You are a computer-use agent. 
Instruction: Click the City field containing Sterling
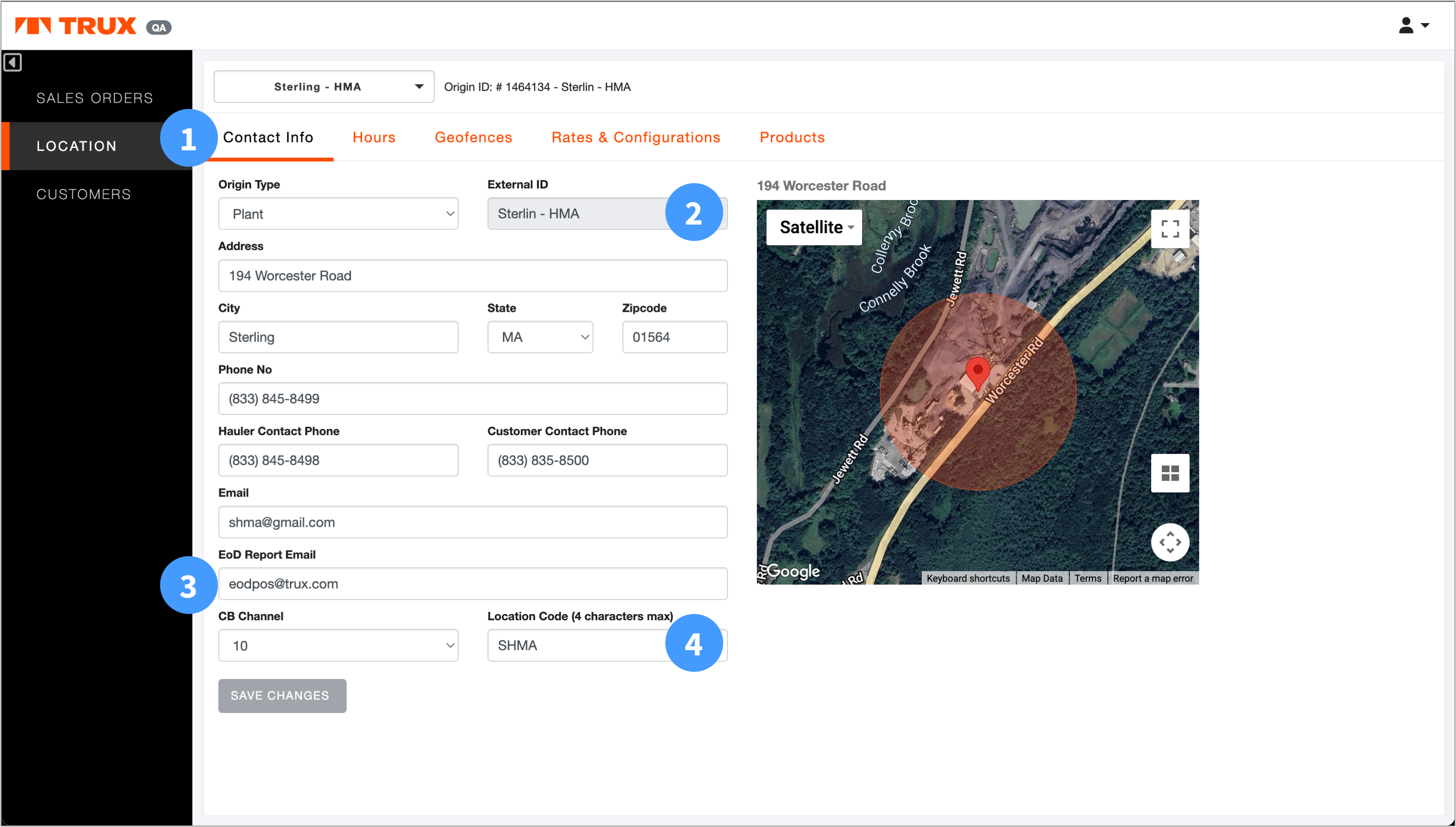tap(338, 337)
